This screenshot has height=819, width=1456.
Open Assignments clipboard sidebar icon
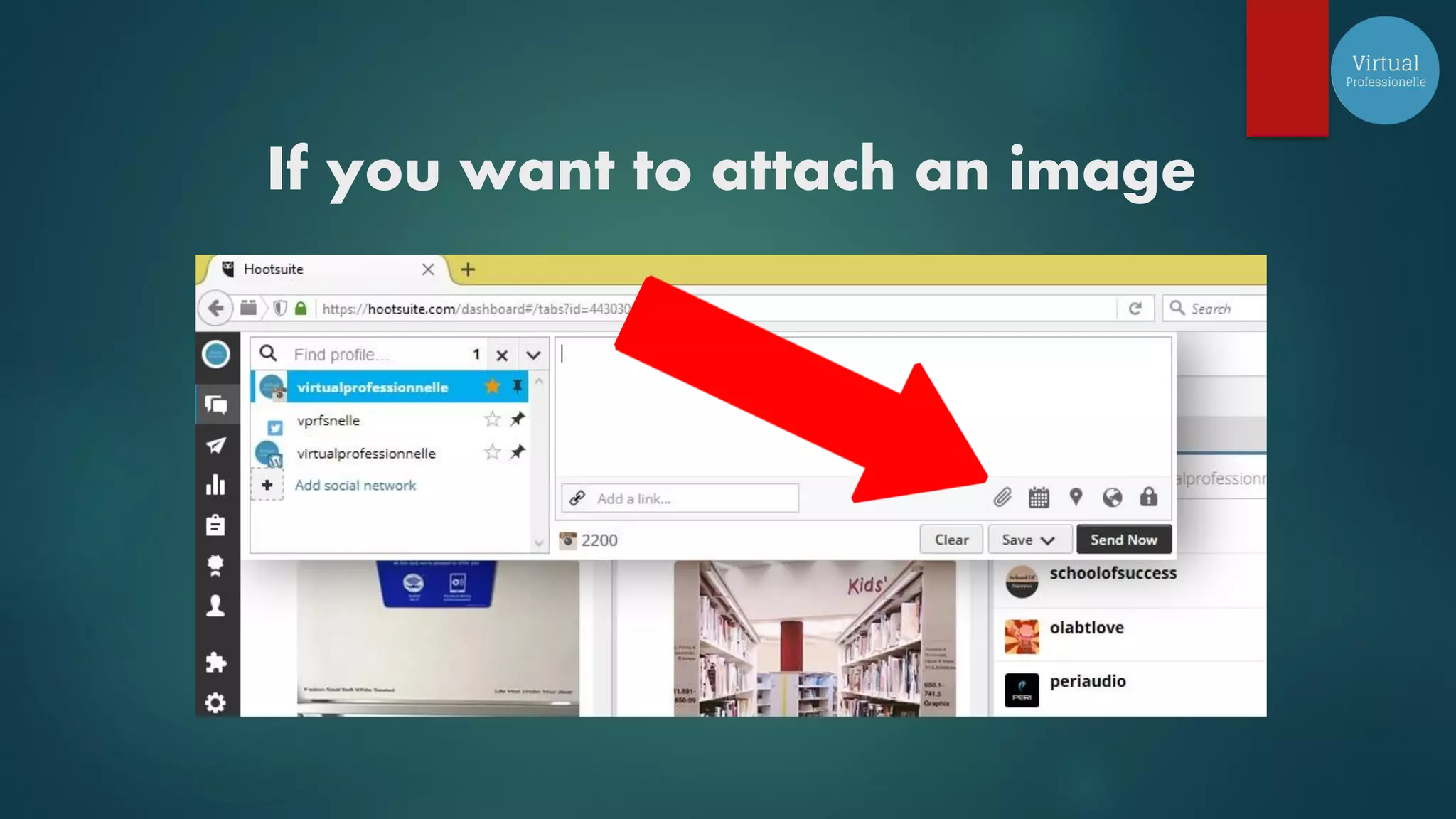(x=216, y=525)
